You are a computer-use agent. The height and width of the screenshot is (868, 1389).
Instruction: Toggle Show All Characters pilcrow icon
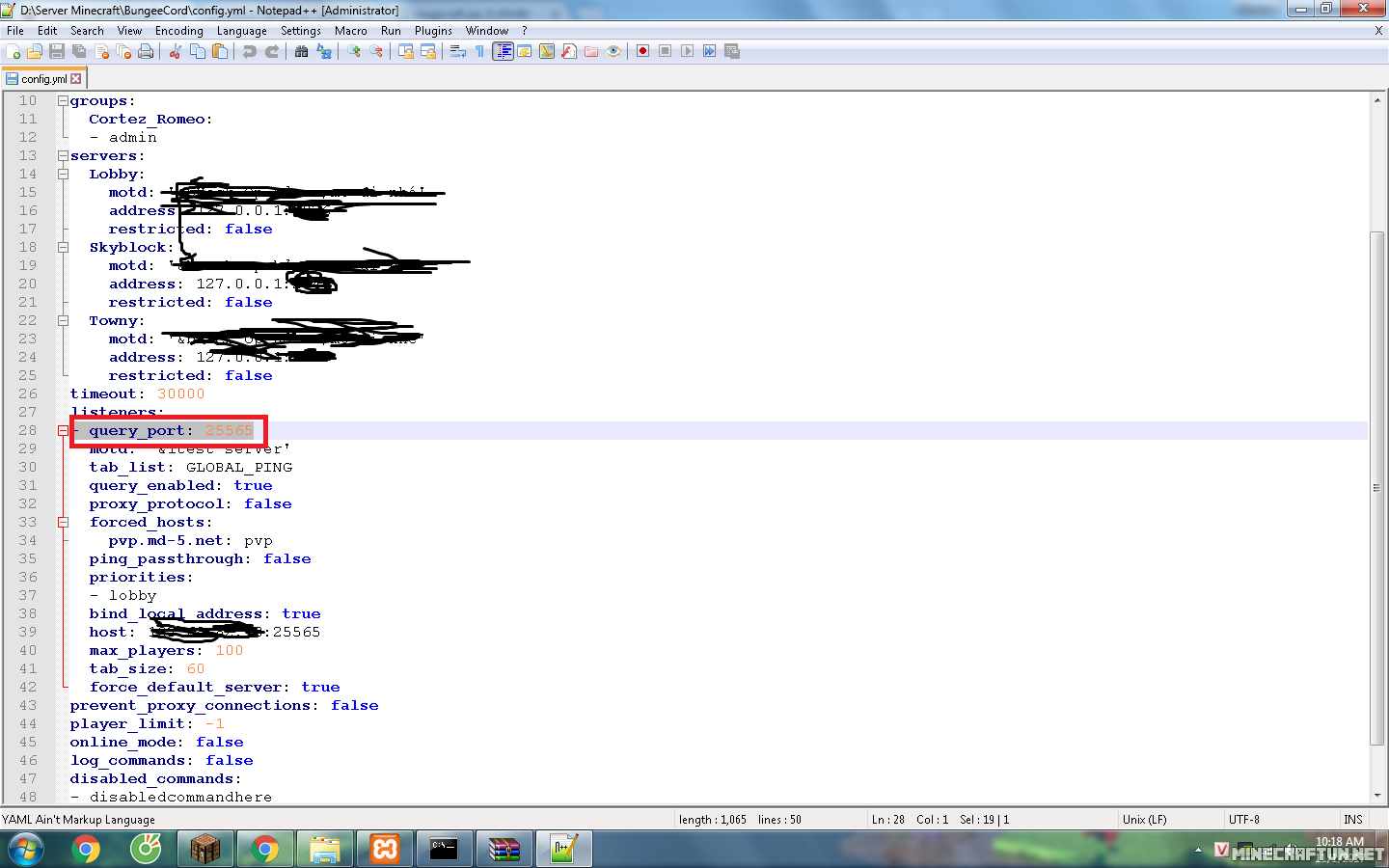tap(480, 51)
